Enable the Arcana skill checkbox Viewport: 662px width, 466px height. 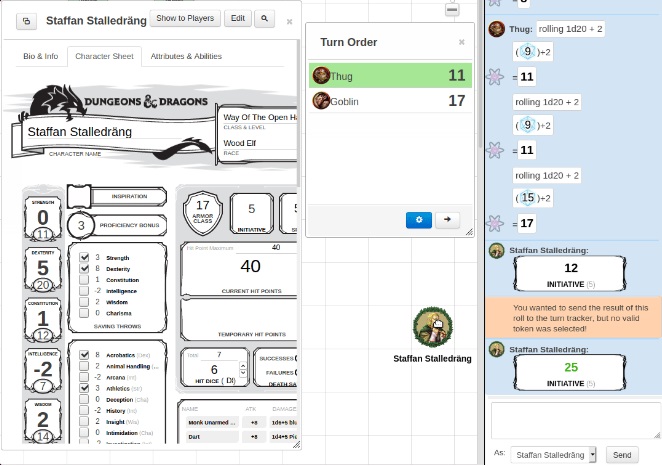(x=84, y=377)
